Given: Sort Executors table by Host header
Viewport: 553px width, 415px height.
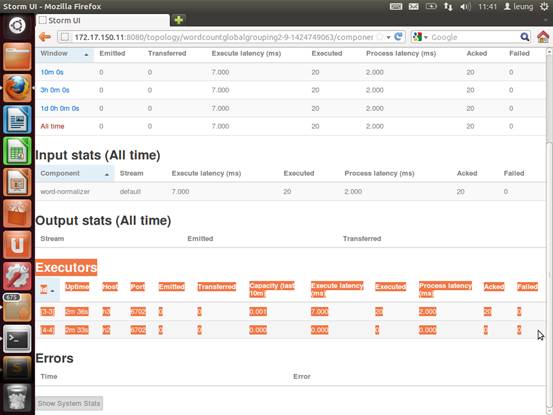Looking at the screenshot, I should click(110, 287).
